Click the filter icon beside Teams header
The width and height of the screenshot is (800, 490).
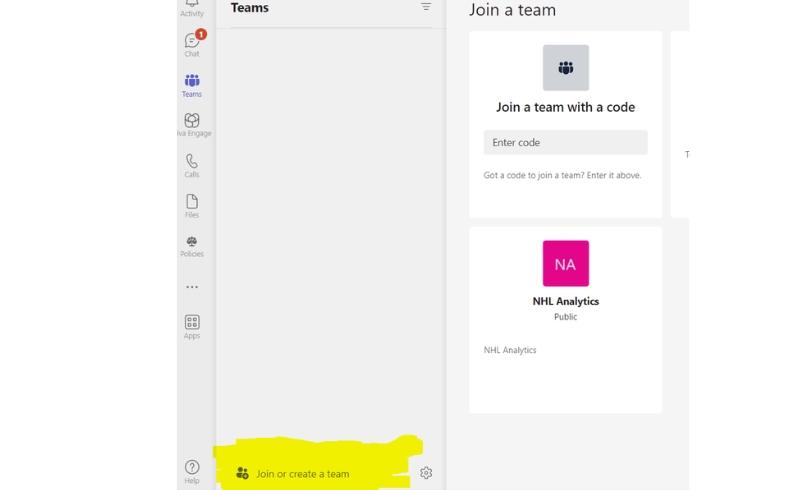426,7
